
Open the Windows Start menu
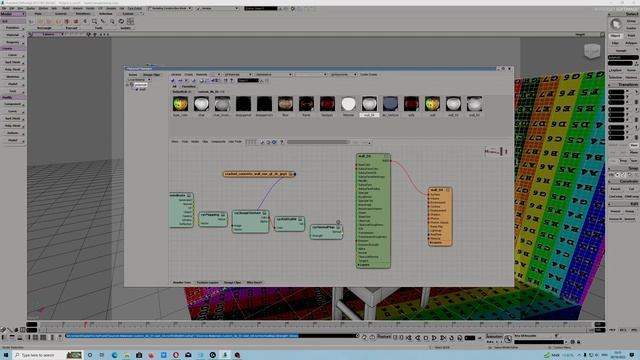pyautogui.click(x=6, y=355)
